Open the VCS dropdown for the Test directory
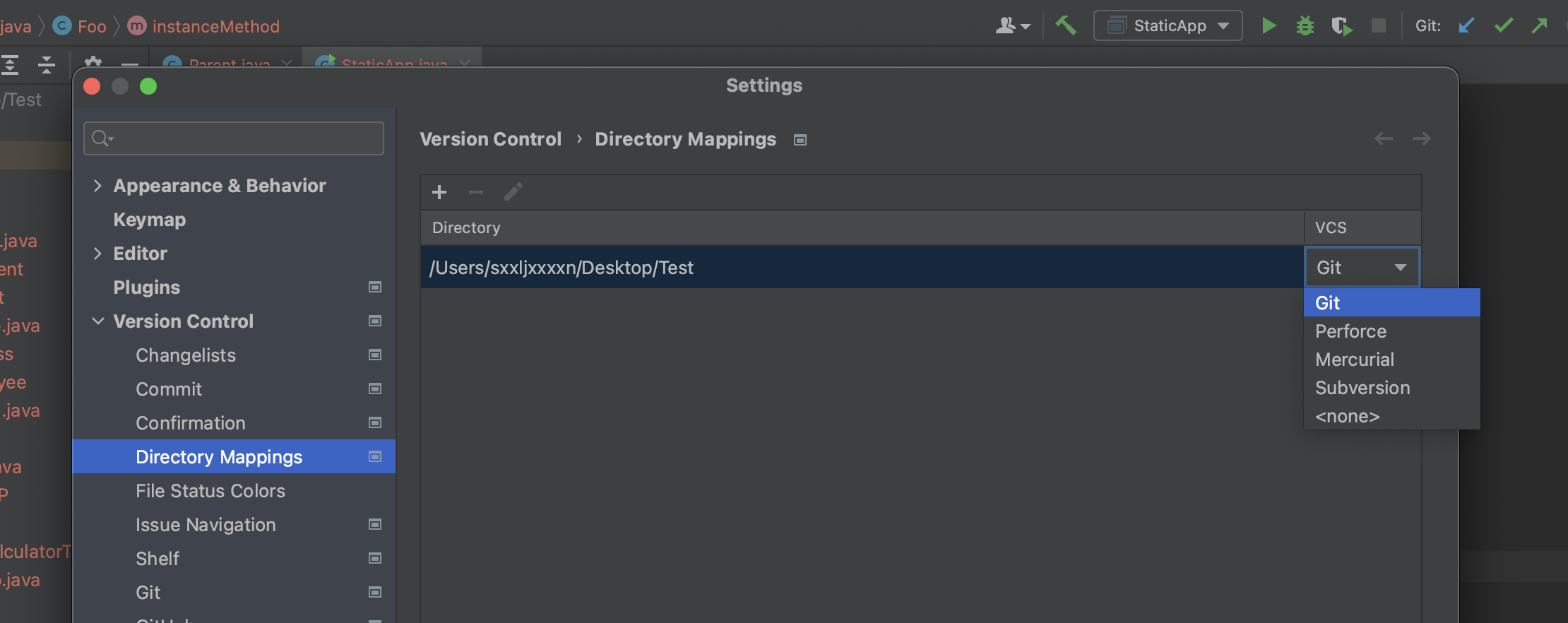 (x=1362, y=268)
